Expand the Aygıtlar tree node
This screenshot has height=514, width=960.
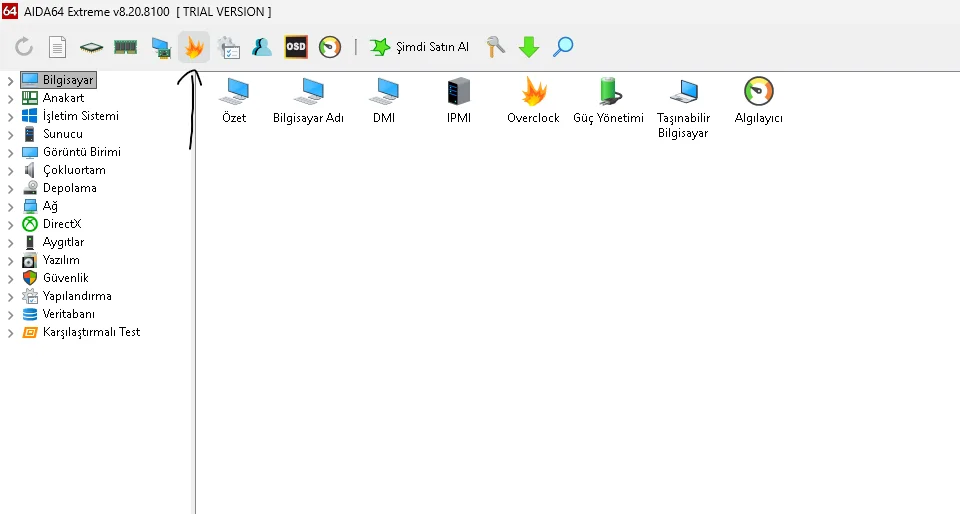click(10, 243)
